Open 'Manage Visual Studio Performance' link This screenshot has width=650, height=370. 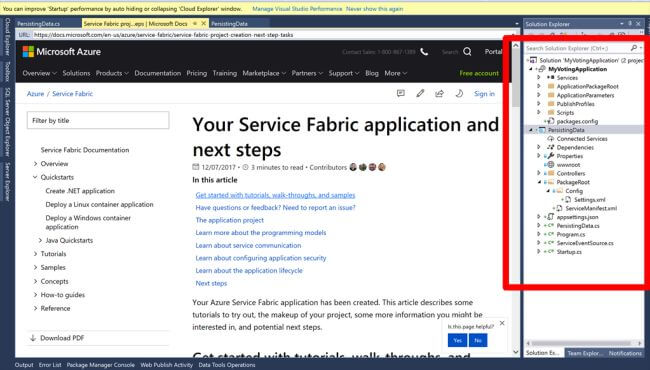click(x=297, y=8)
